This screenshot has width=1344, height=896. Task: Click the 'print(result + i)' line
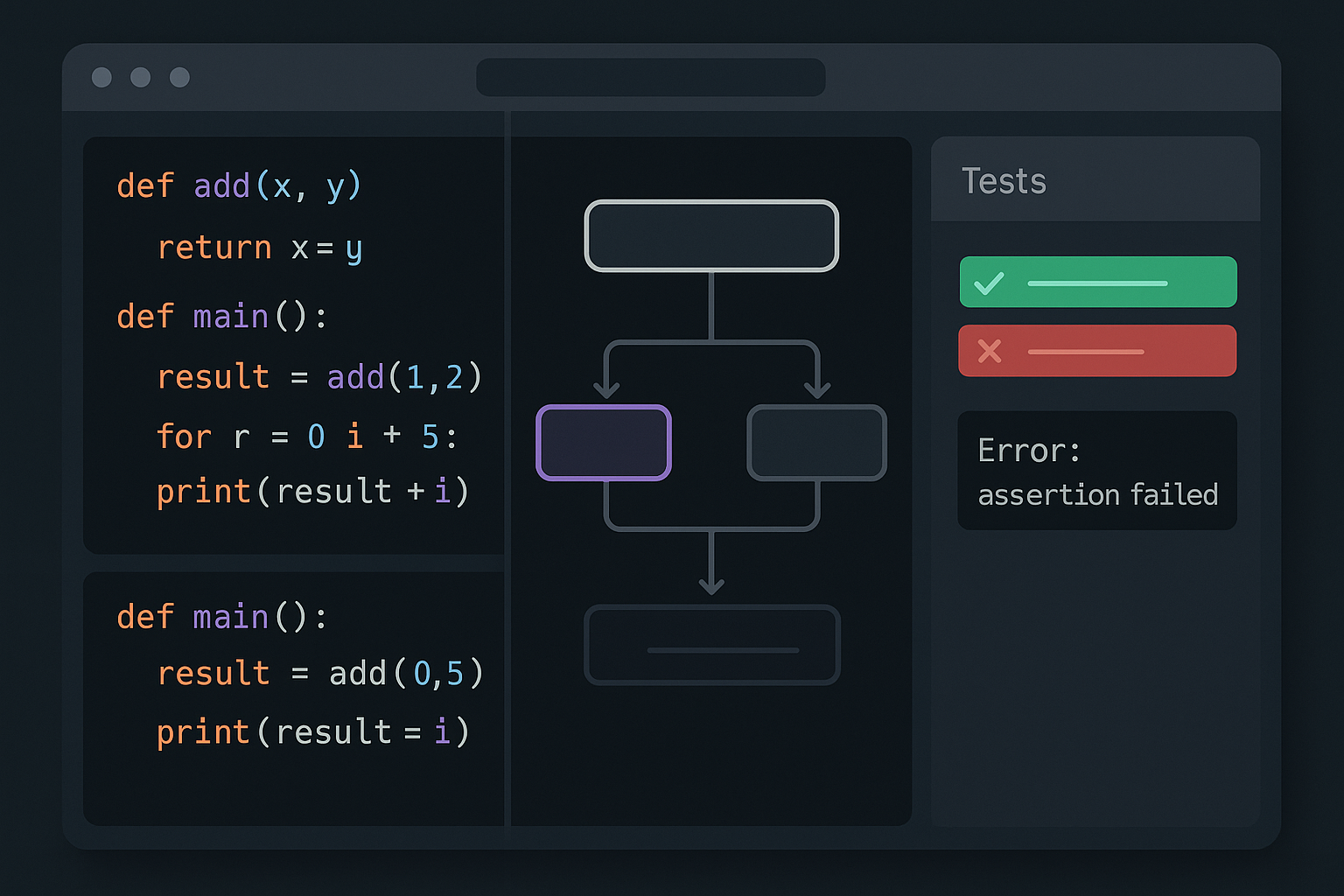coord(313,492)
